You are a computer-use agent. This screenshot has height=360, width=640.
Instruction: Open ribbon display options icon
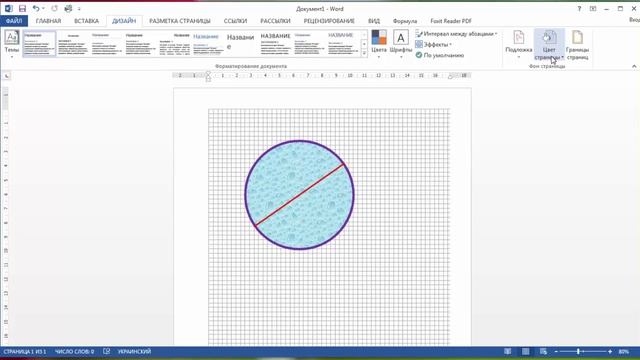click(593, 9)
